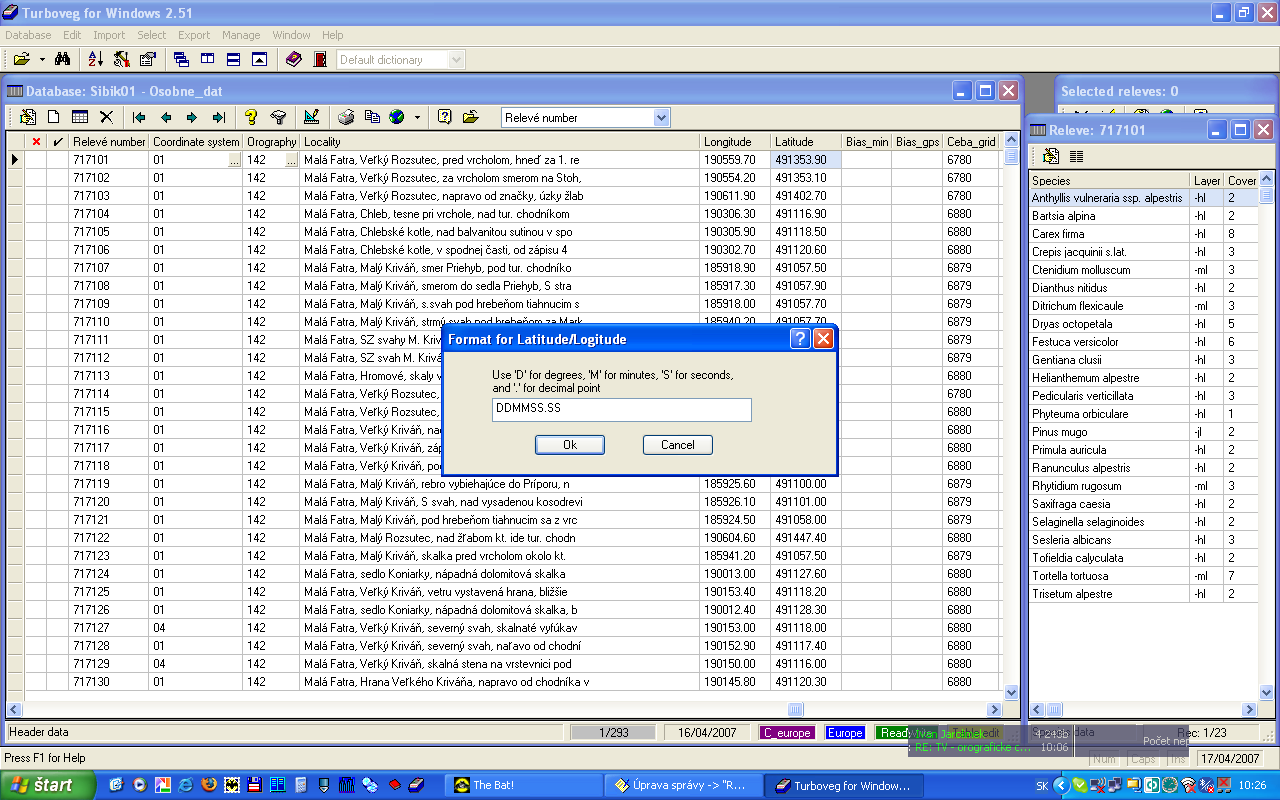Click the globe map icon
The height and width of the screenshot is (800, 1280).
(x=397, y=117)
